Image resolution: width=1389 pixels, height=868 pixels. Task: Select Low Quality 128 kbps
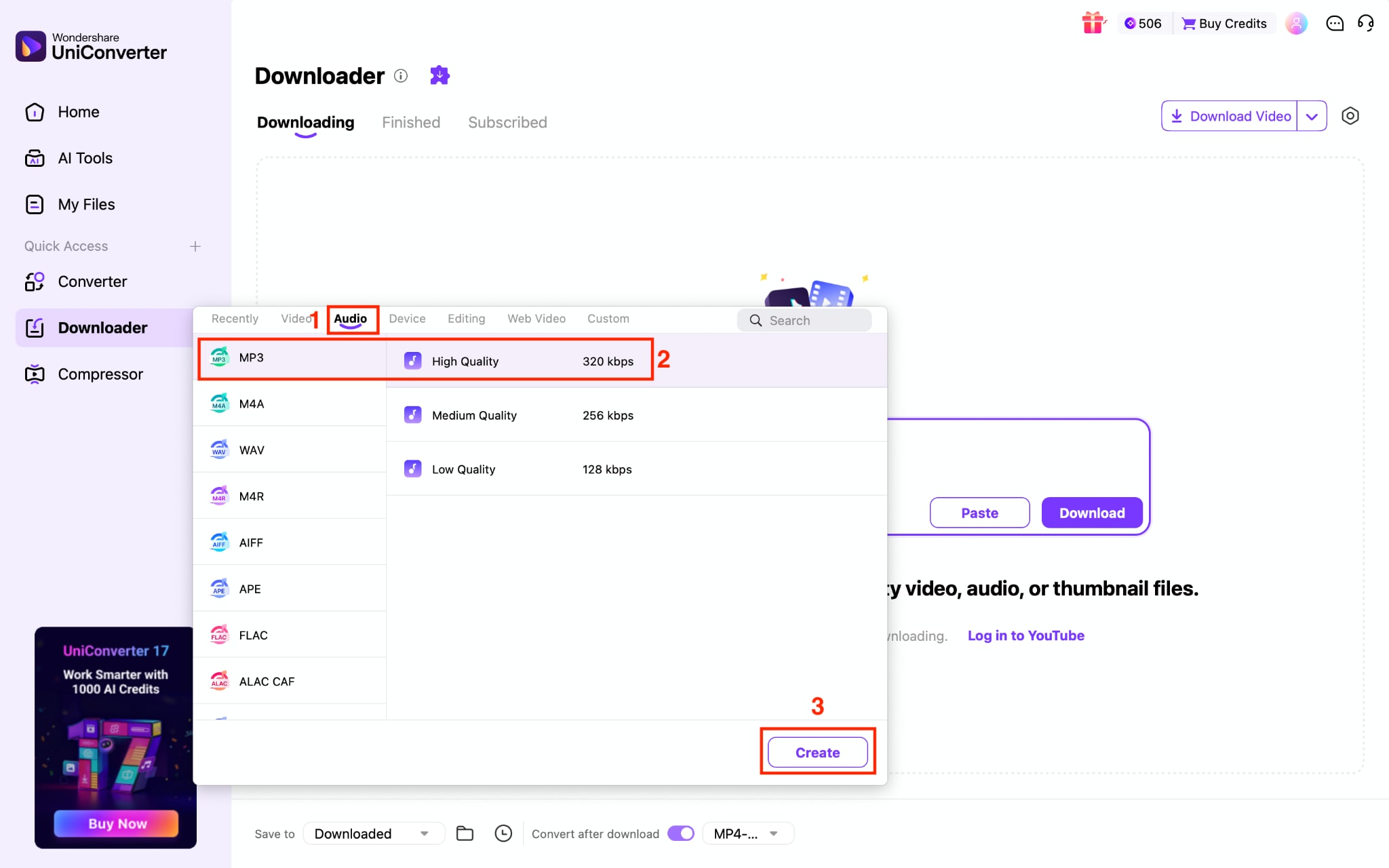click(x=636, y=469)
